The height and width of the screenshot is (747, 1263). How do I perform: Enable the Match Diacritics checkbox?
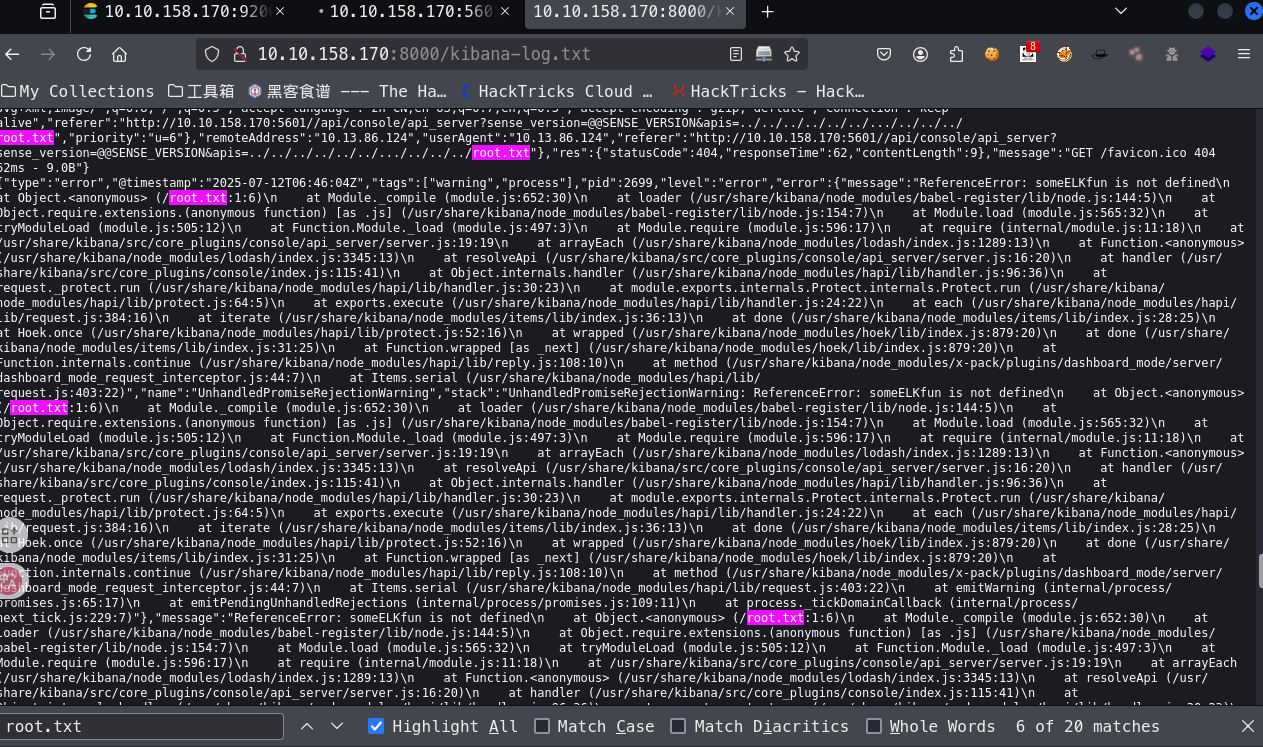coord(678,726)
